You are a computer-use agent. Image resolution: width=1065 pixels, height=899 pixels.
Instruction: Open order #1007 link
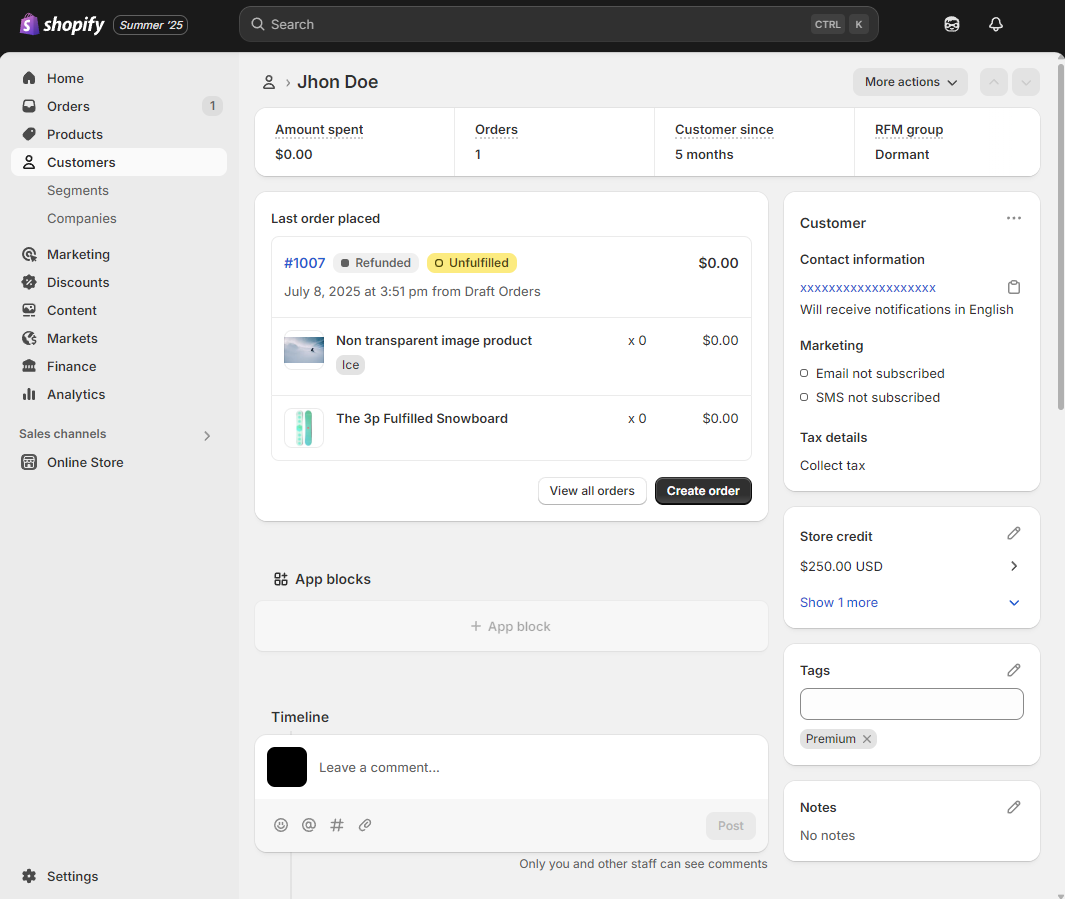coord(304,263)
